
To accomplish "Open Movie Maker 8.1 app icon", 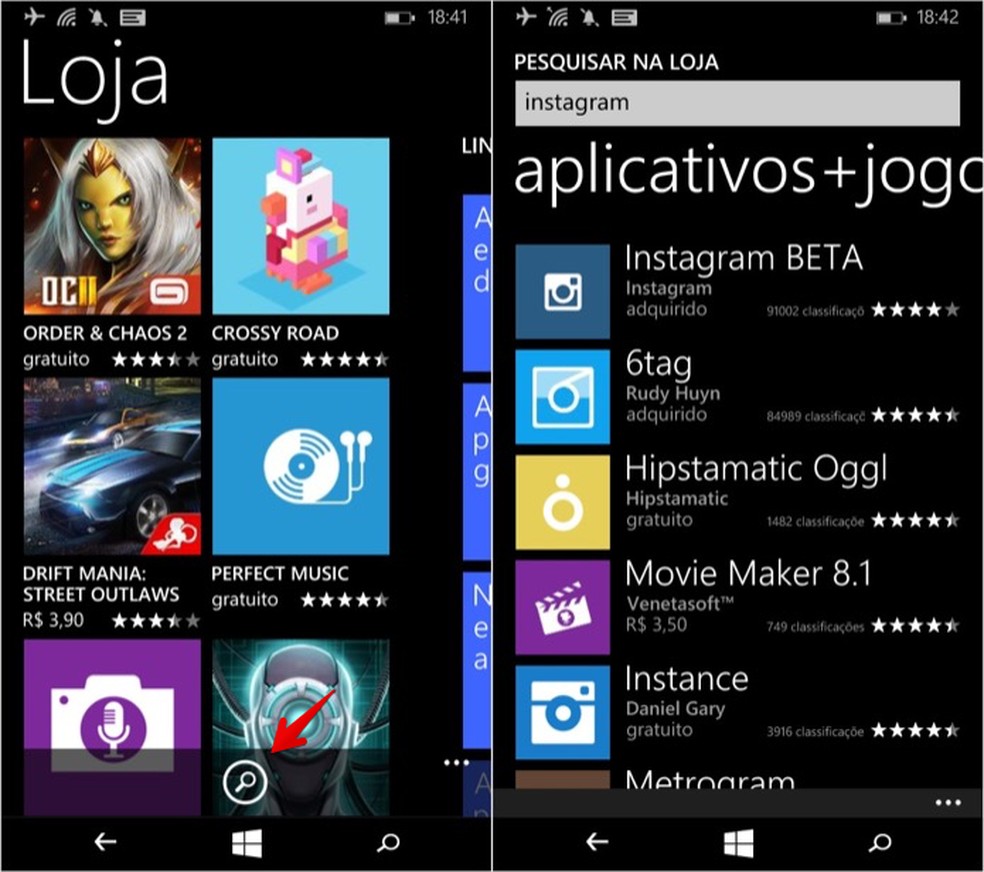I will tap(562, 608).
